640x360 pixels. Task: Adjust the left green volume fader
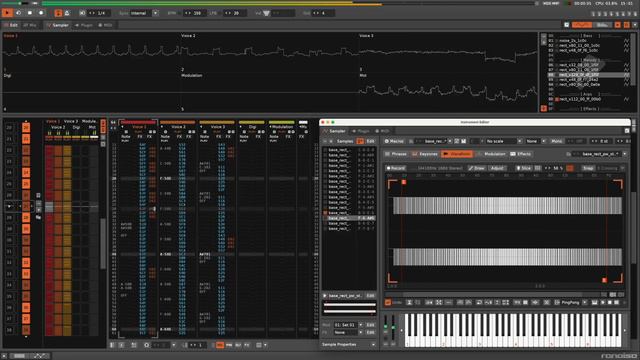386,328
